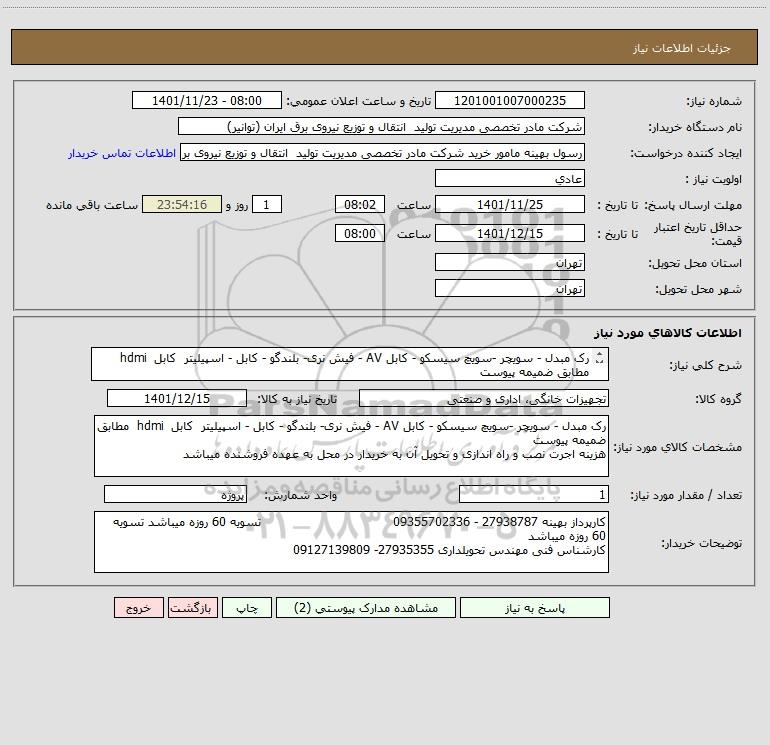The image size is (770, 745).
Task: Click the واحد شمارش field پروژه
Action: coord(175,495)
